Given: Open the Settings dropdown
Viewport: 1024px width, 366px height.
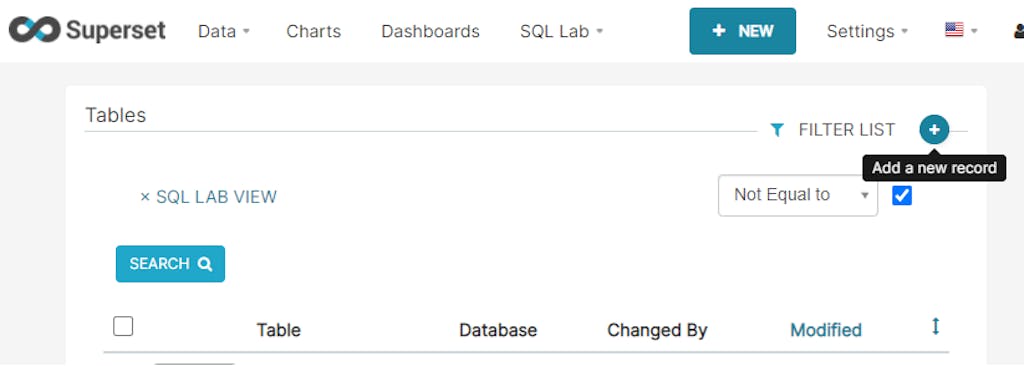Looking at the screenshot, I should 867,31.
